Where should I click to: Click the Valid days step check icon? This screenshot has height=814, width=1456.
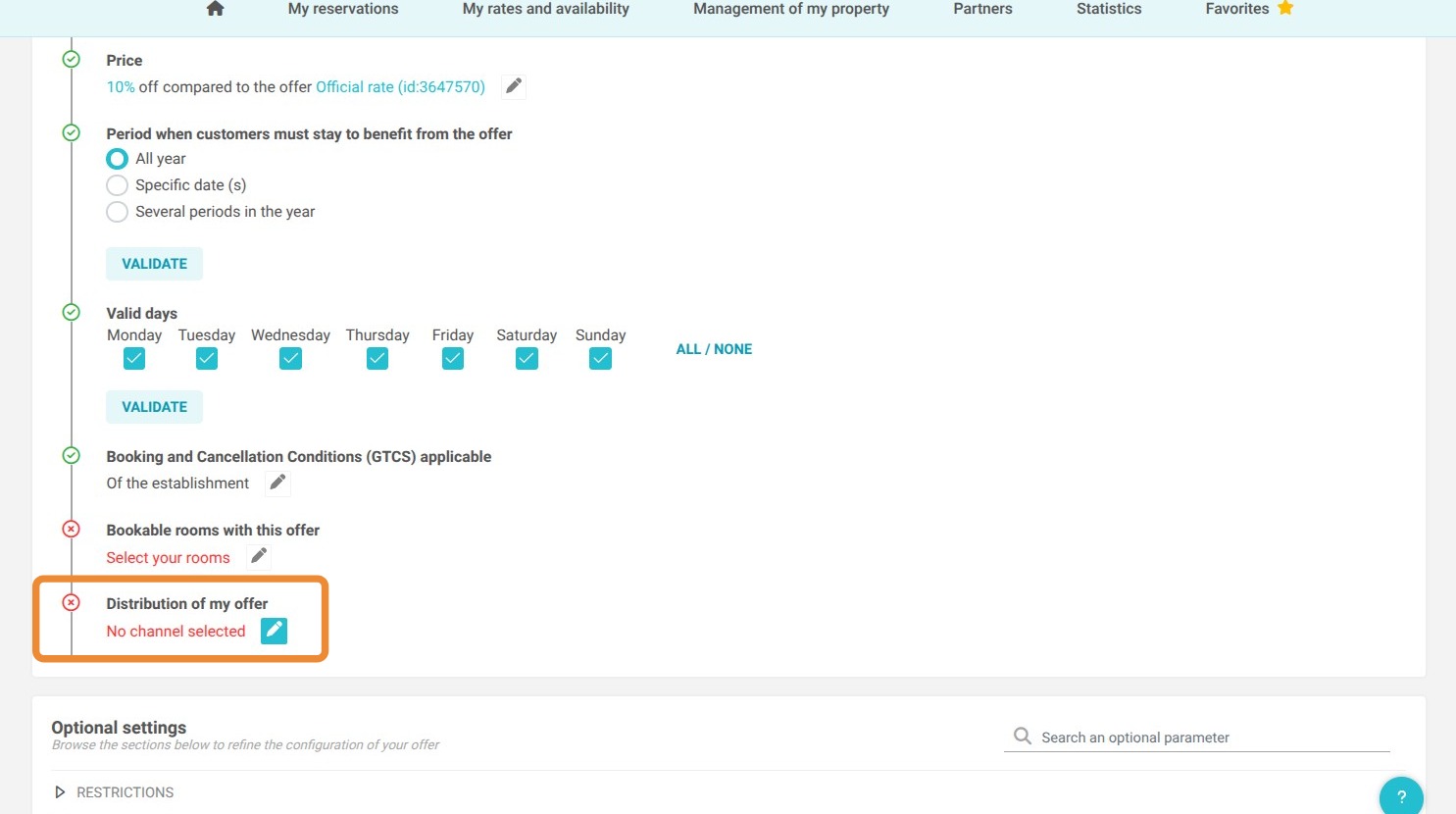72,312
